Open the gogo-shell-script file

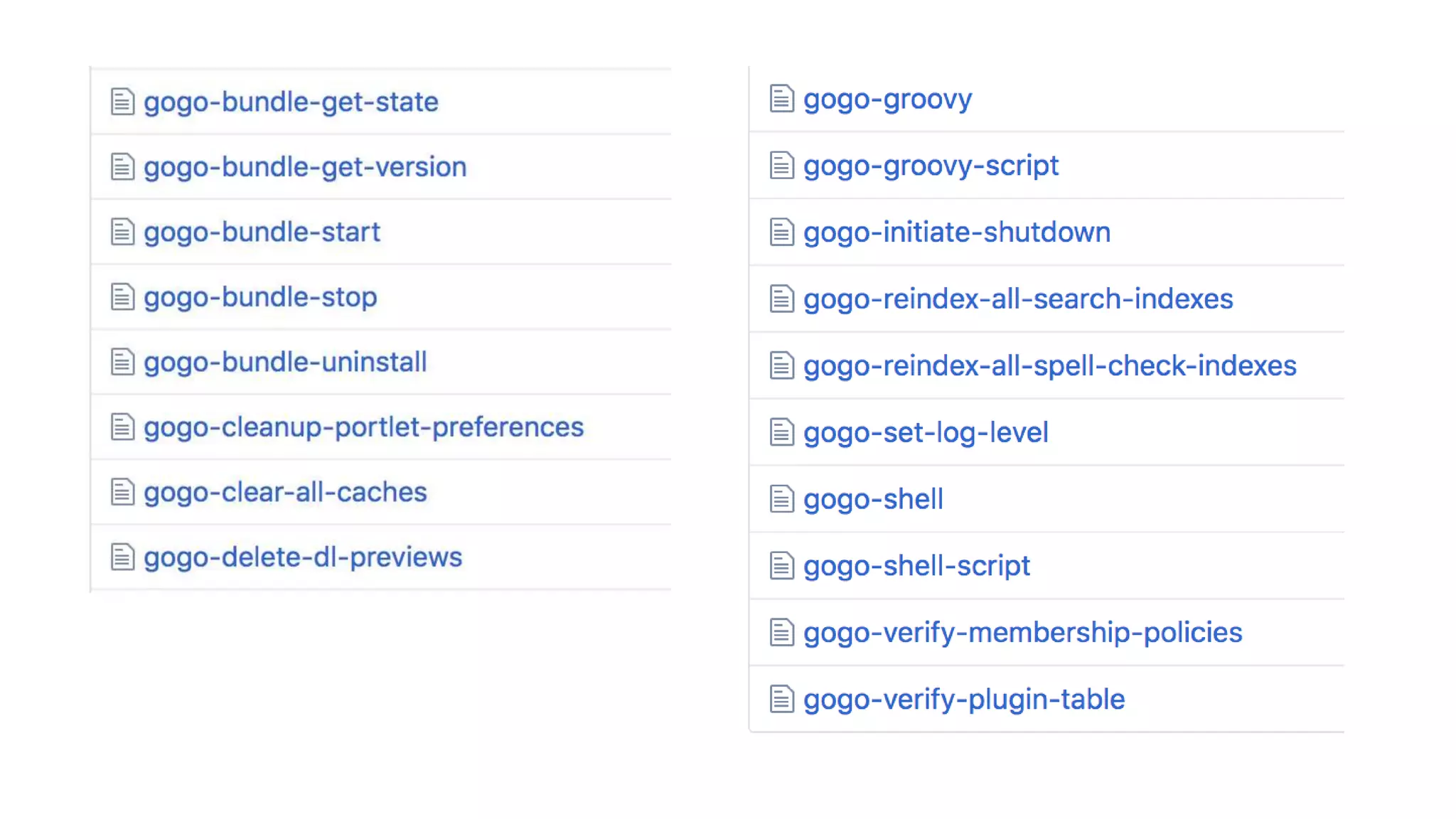click(x=916, y=566)
